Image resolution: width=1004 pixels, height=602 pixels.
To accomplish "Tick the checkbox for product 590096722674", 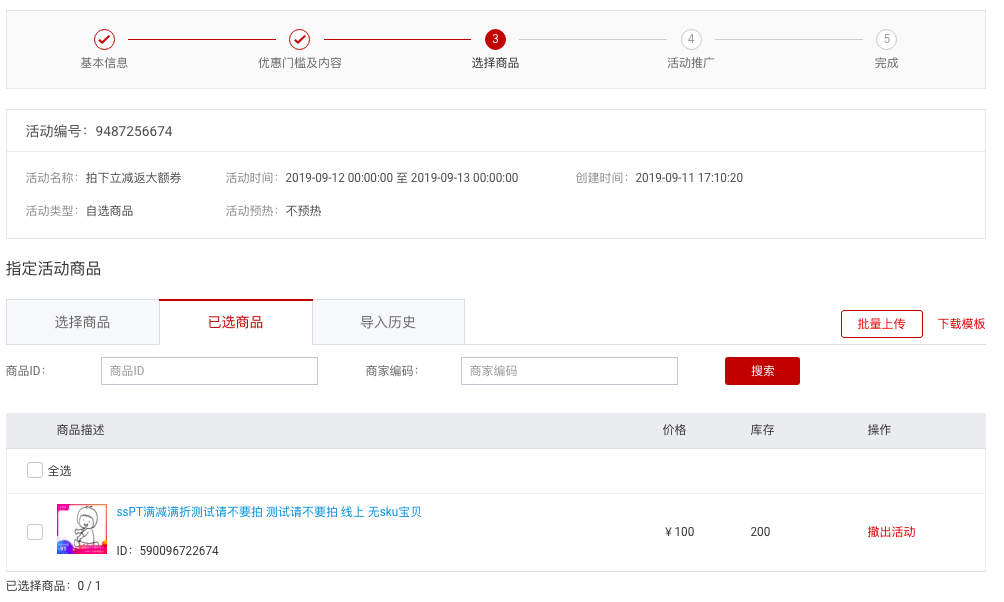I will pos(35,532).
